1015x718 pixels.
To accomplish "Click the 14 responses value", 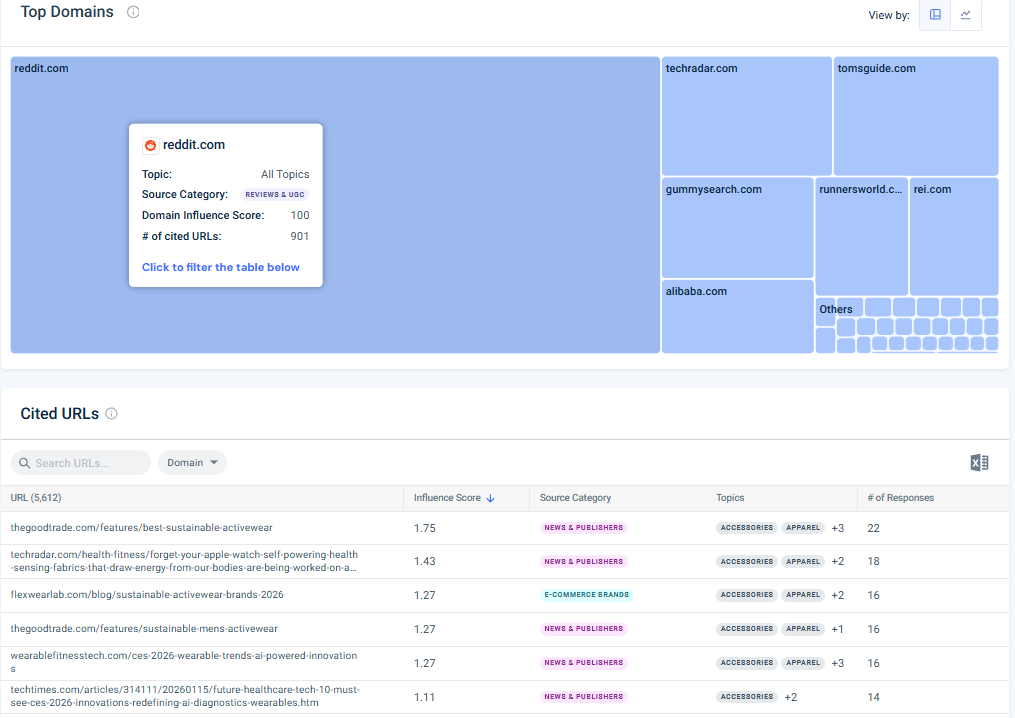I will point(873,697).
